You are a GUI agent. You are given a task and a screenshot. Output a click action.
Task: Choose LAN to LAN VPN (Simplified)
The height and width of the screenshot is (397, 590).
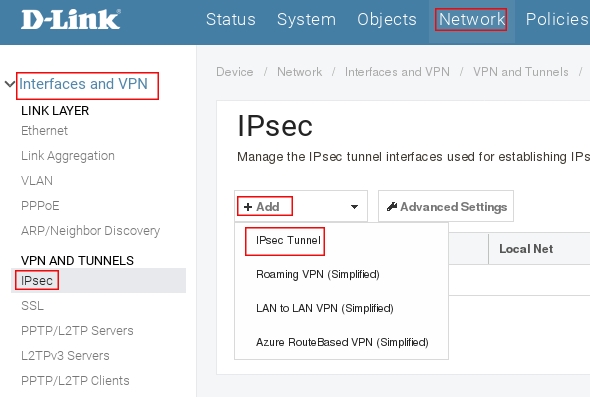[325, 308]
